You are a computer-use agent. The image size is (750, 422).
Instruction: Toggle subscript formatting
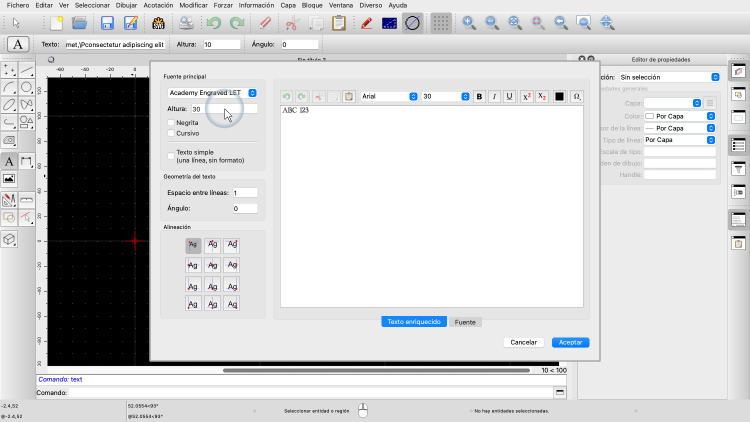coord(542,96)
